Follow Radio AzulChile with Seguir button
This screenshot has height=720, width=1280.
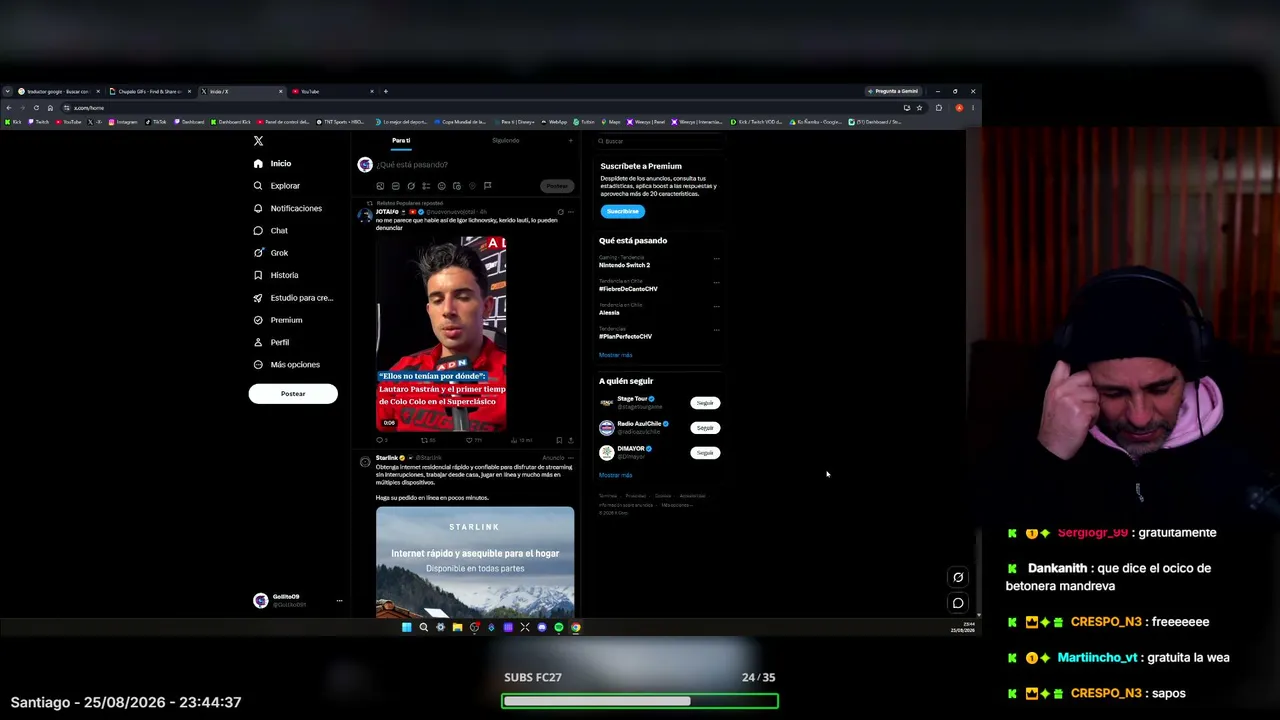pyautogui.click(x=705, y=428)
